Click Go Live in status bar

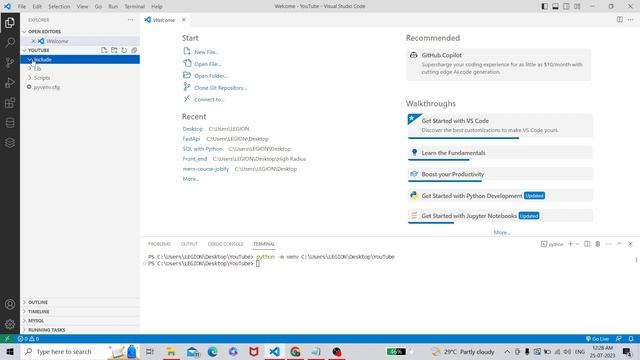pos(597,339)
